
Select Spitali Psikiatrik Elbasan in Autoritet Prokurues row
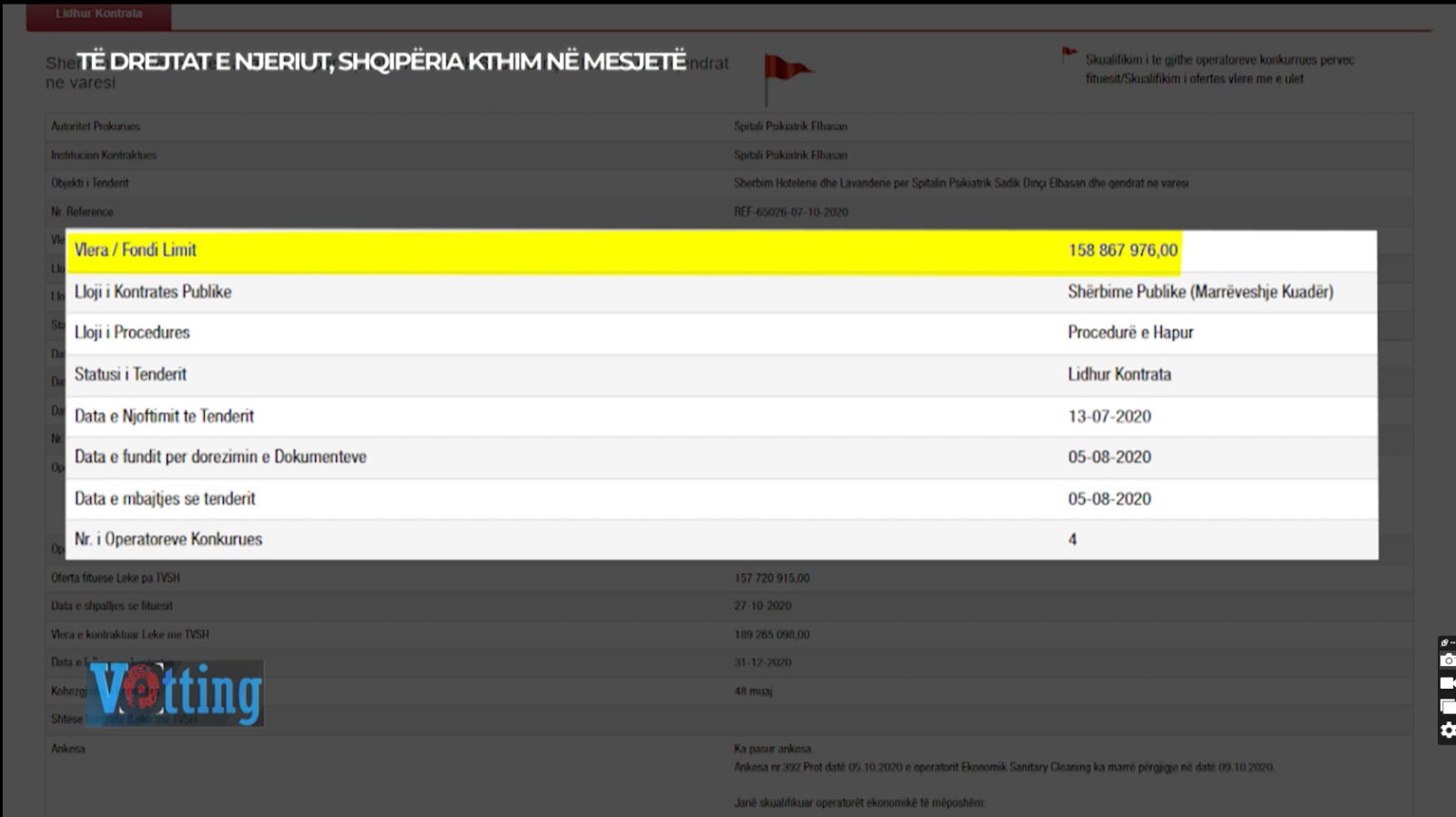(790, 126)
